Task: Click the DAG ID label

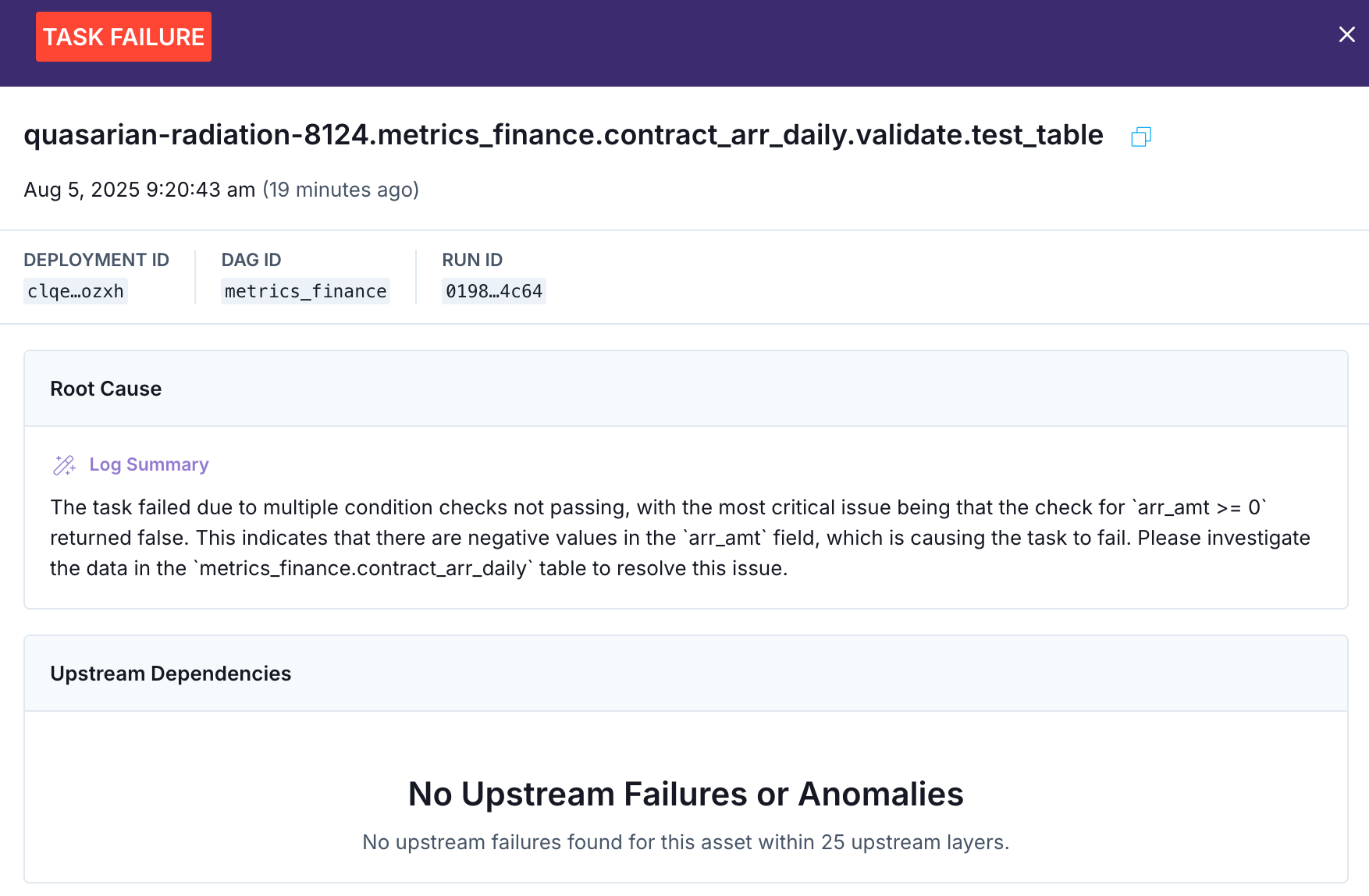Action: (251, 260)
